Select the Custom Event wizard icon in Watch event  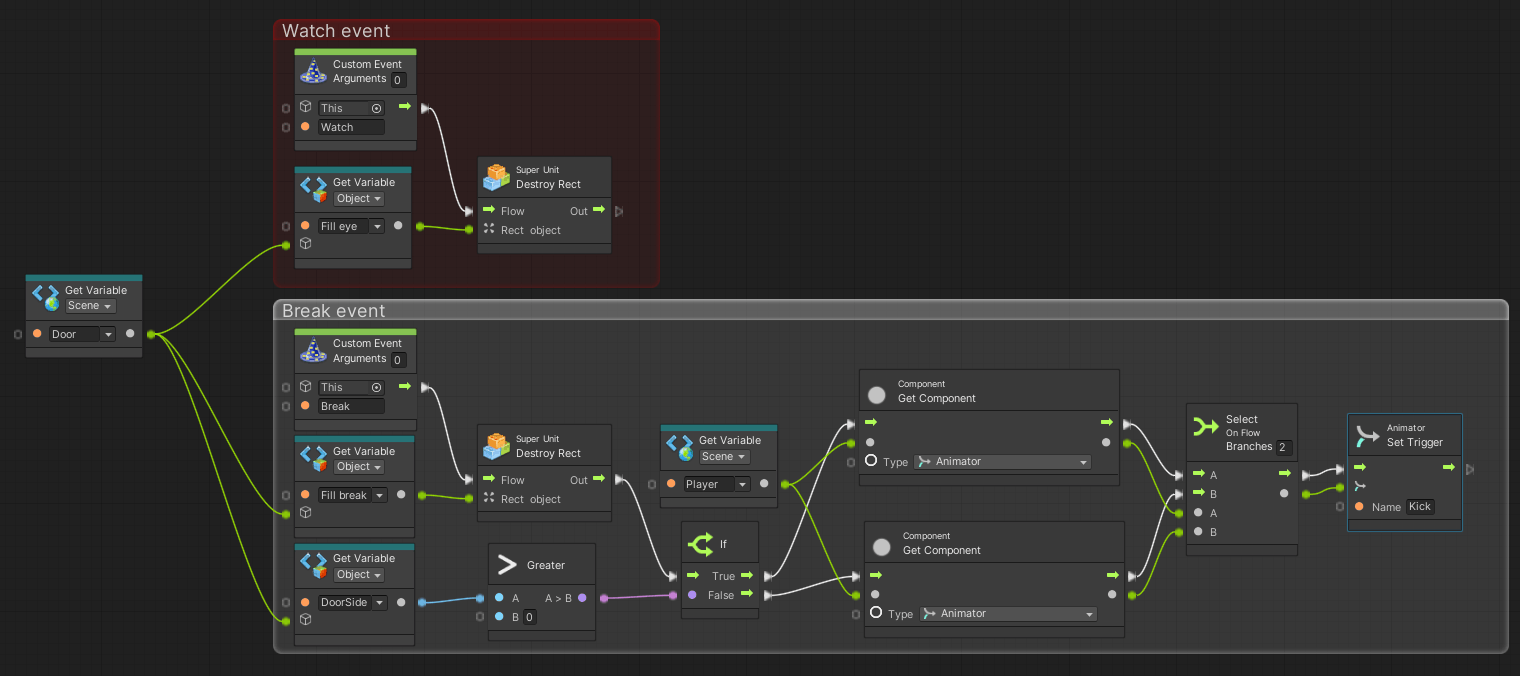tap(313, 70)
